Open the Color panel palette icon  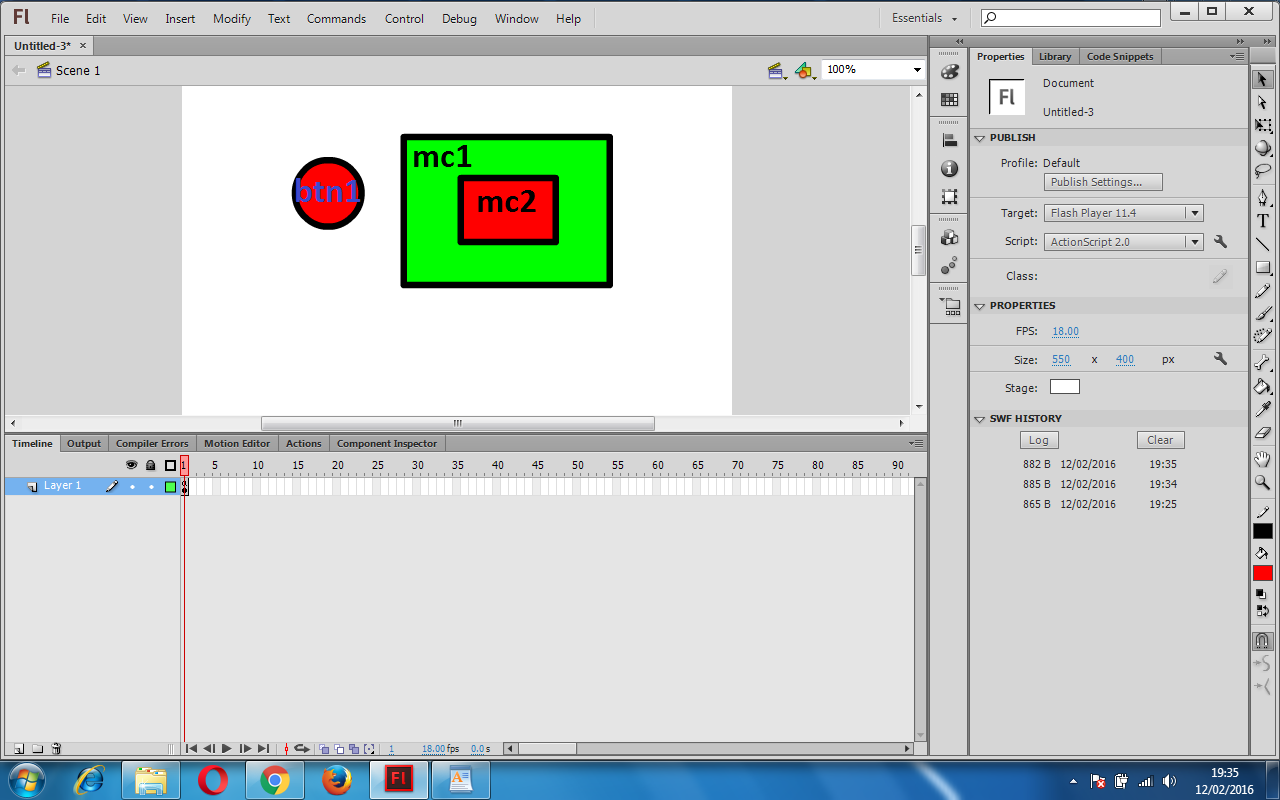(949, 72)
